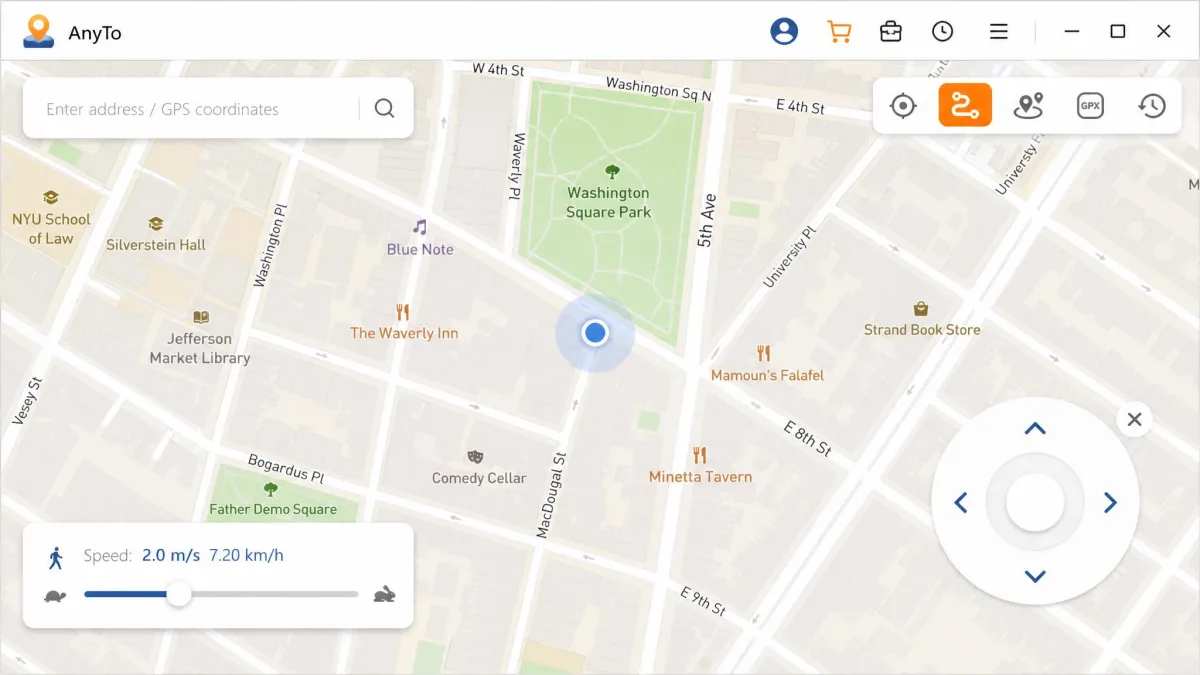The image size is (1200, 675).
Task: Click the Washington Sq N street label
Action: coord(658,89)
